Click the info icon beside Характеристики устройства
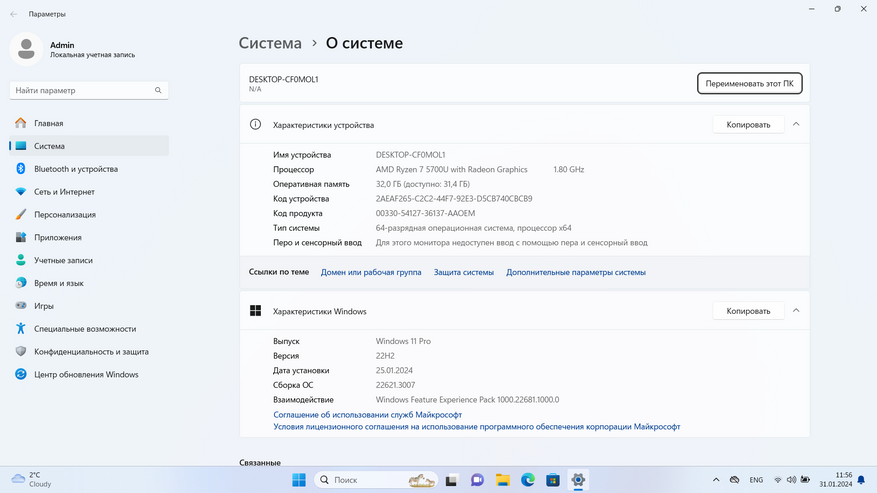Viewport: 877px width, 493px height. point(255,124)
